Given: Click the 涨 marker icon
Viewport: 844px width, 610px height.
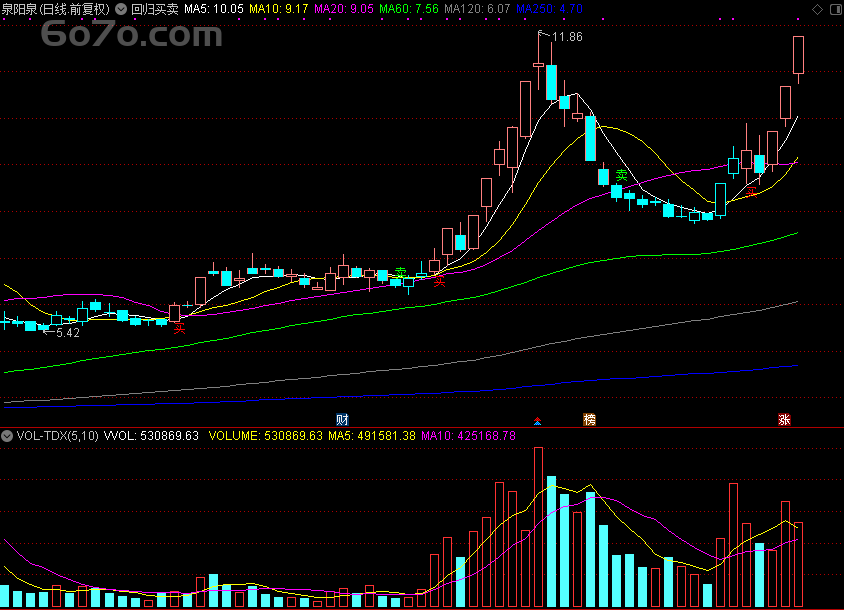Looking at the screenshot, I should 784,419.
